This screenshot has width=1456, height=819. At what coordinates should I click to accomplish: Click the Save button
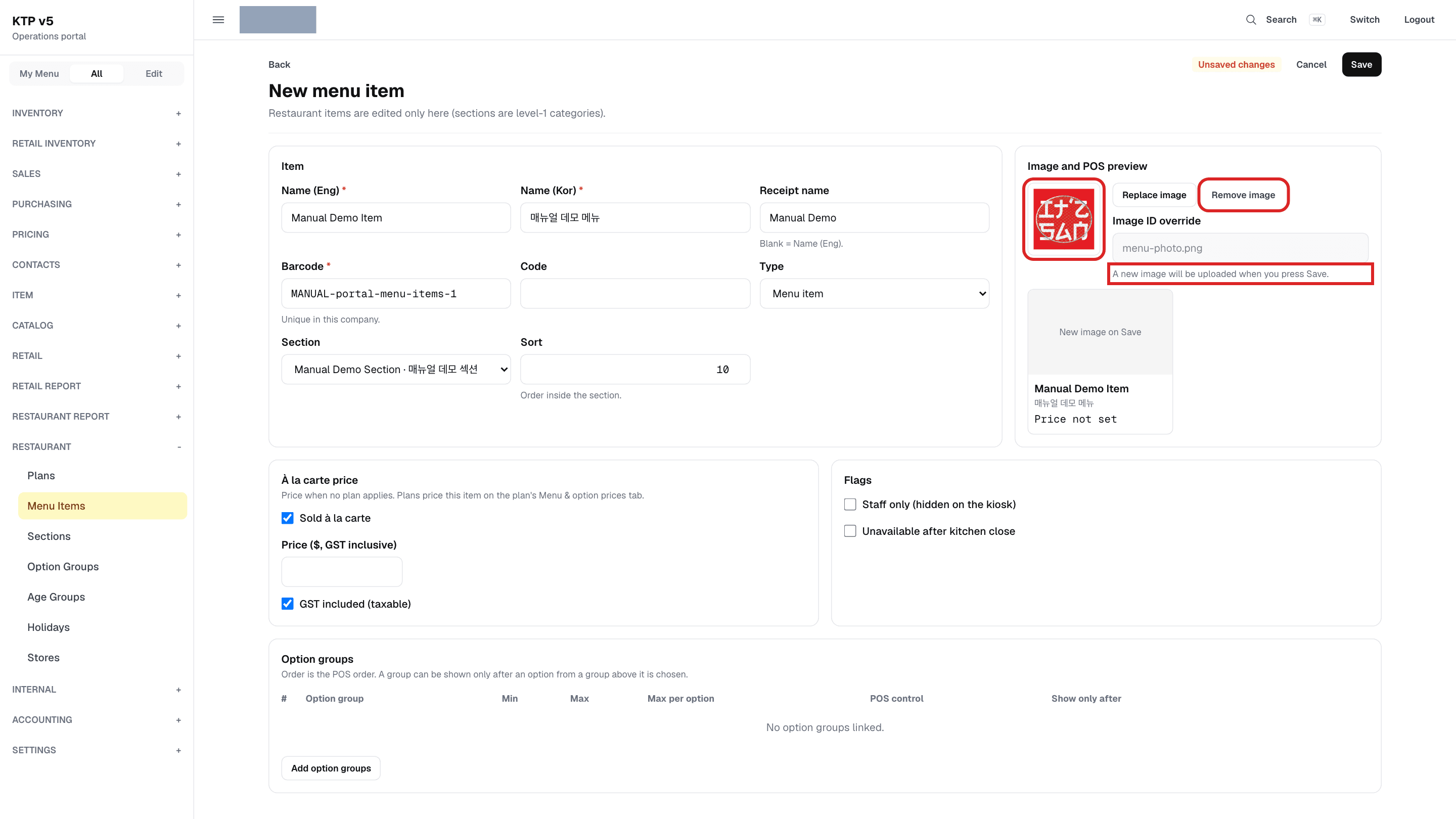tap(1361, 64)
